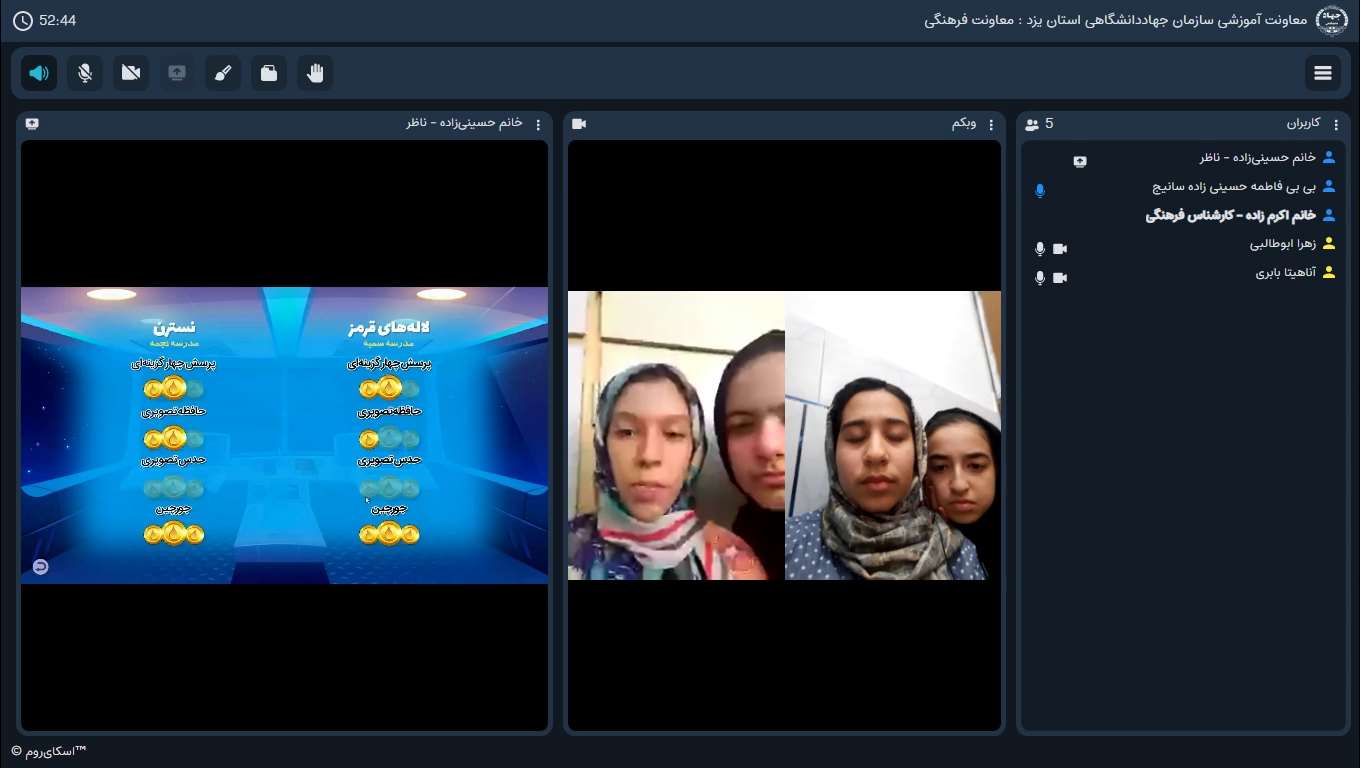Toggle the webcam button in the toolbar

click(131, 73)
